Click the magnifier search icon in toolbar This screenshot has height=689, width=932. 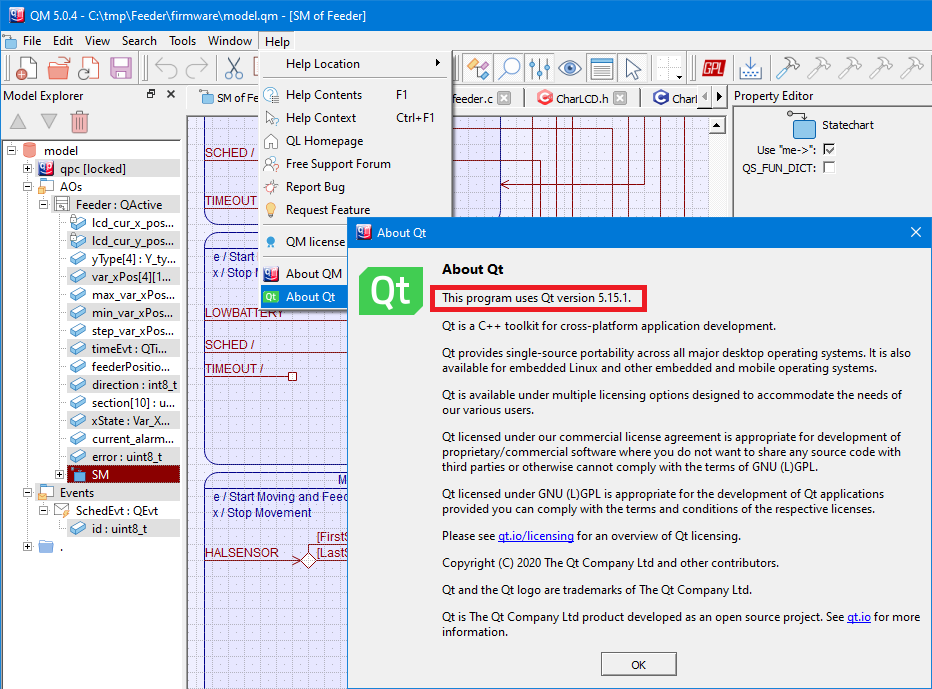point(510,68)
